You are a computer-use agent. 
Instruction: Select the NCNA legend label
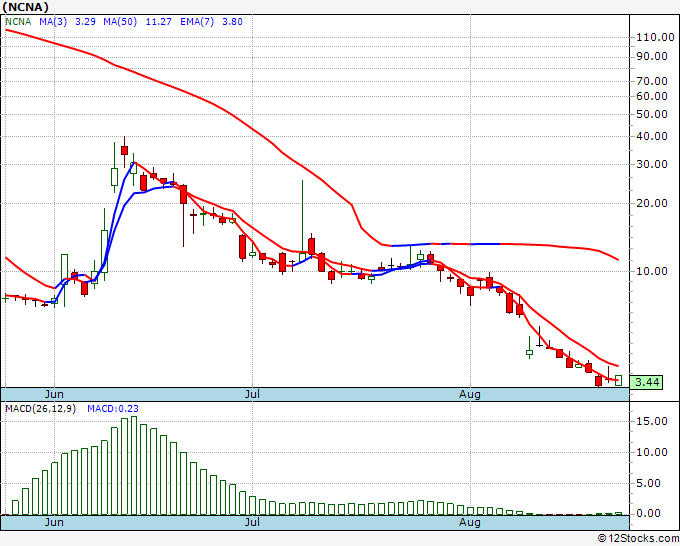tap(18, 22)
